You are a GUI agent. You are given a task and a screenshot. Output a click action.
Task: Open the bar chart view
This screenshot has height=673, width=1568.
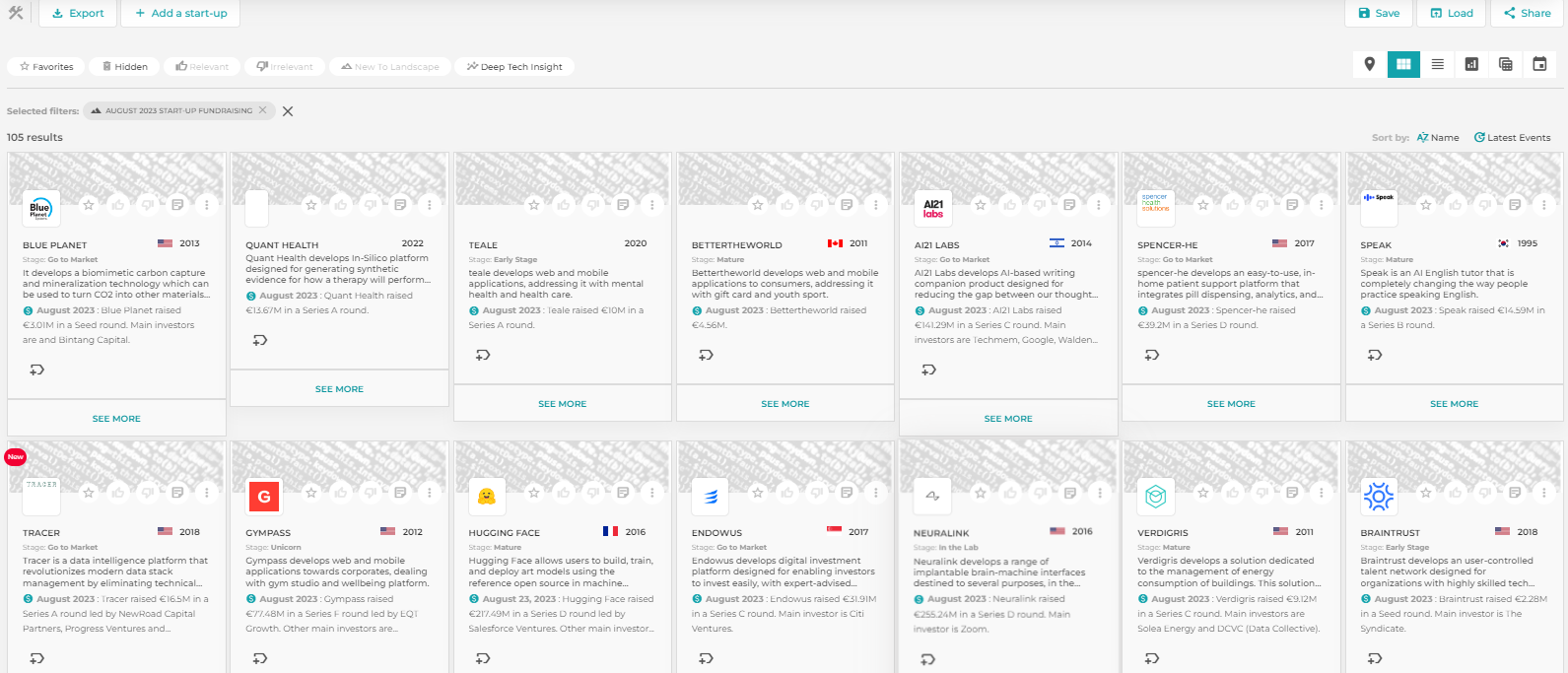[x=1471, y=64]
